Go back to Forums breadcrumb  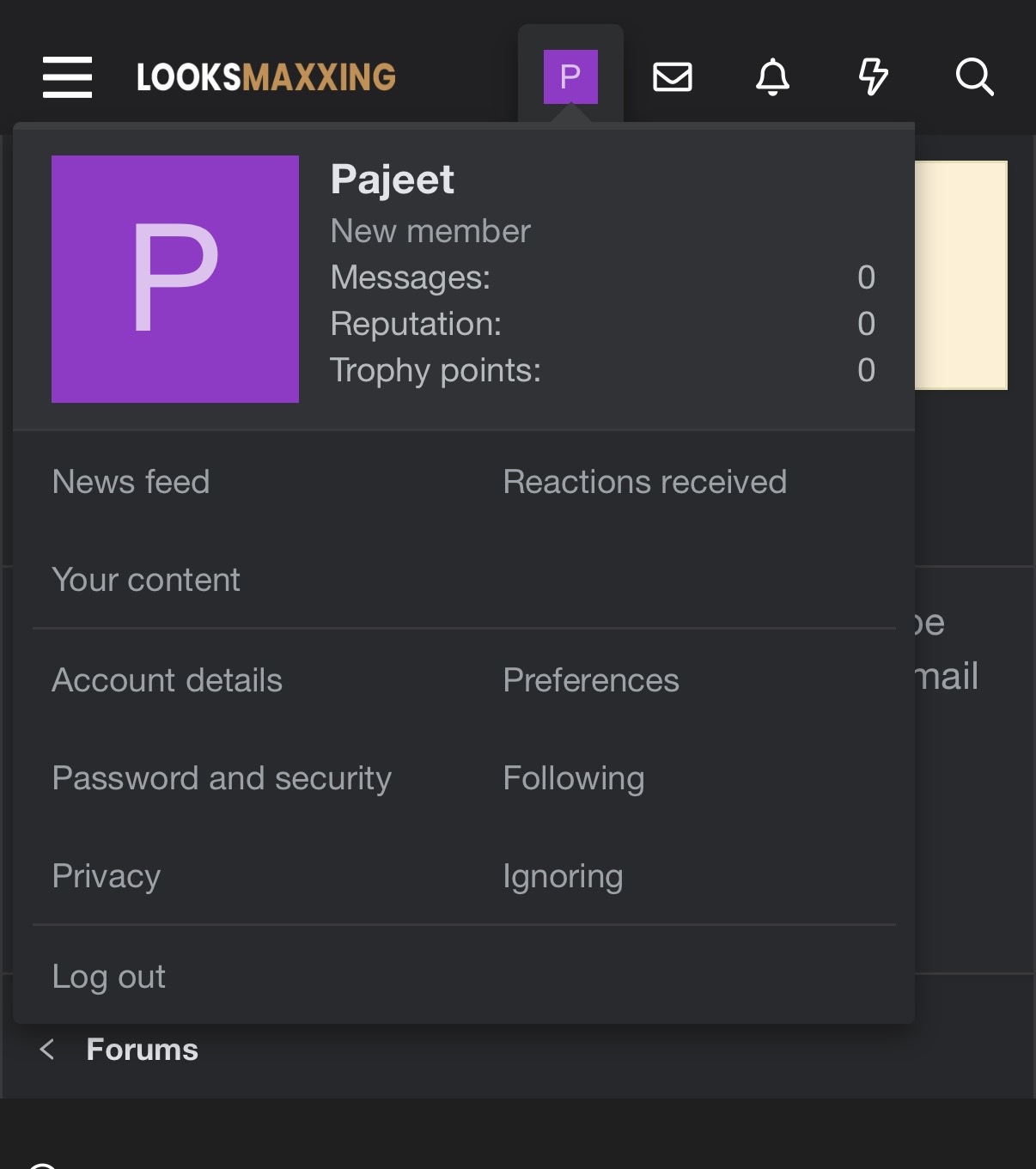pos(142,1050)
